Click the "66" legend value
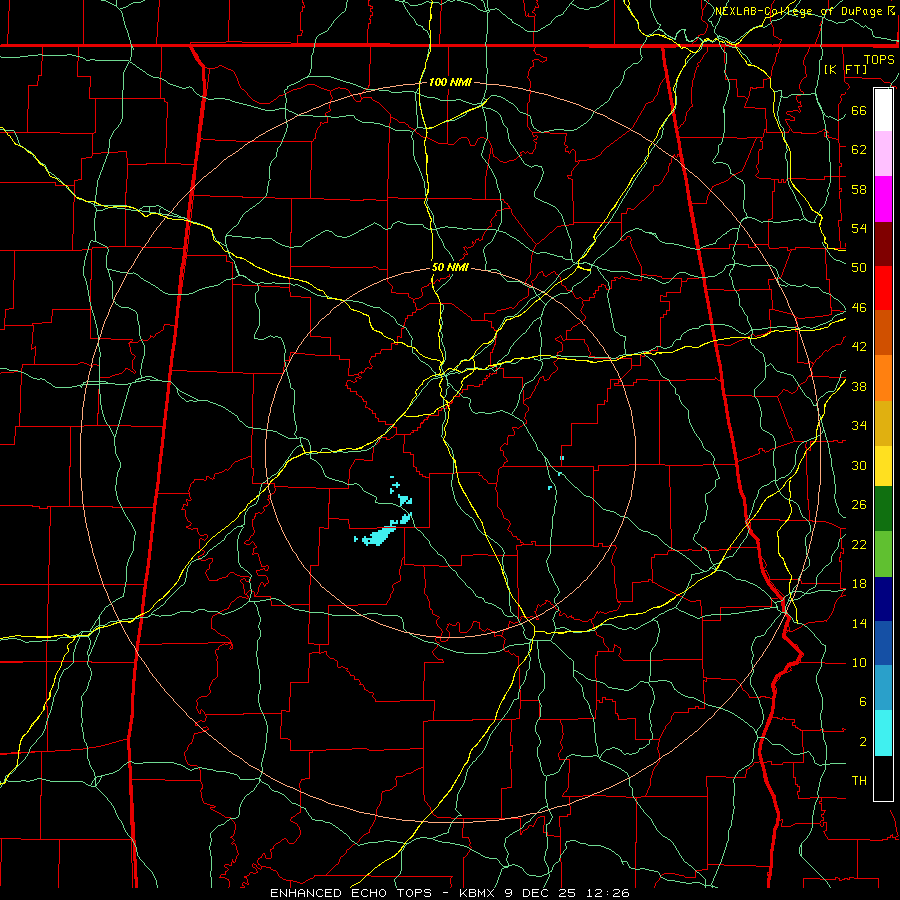900x900 pixels. [x=859, y=110]
